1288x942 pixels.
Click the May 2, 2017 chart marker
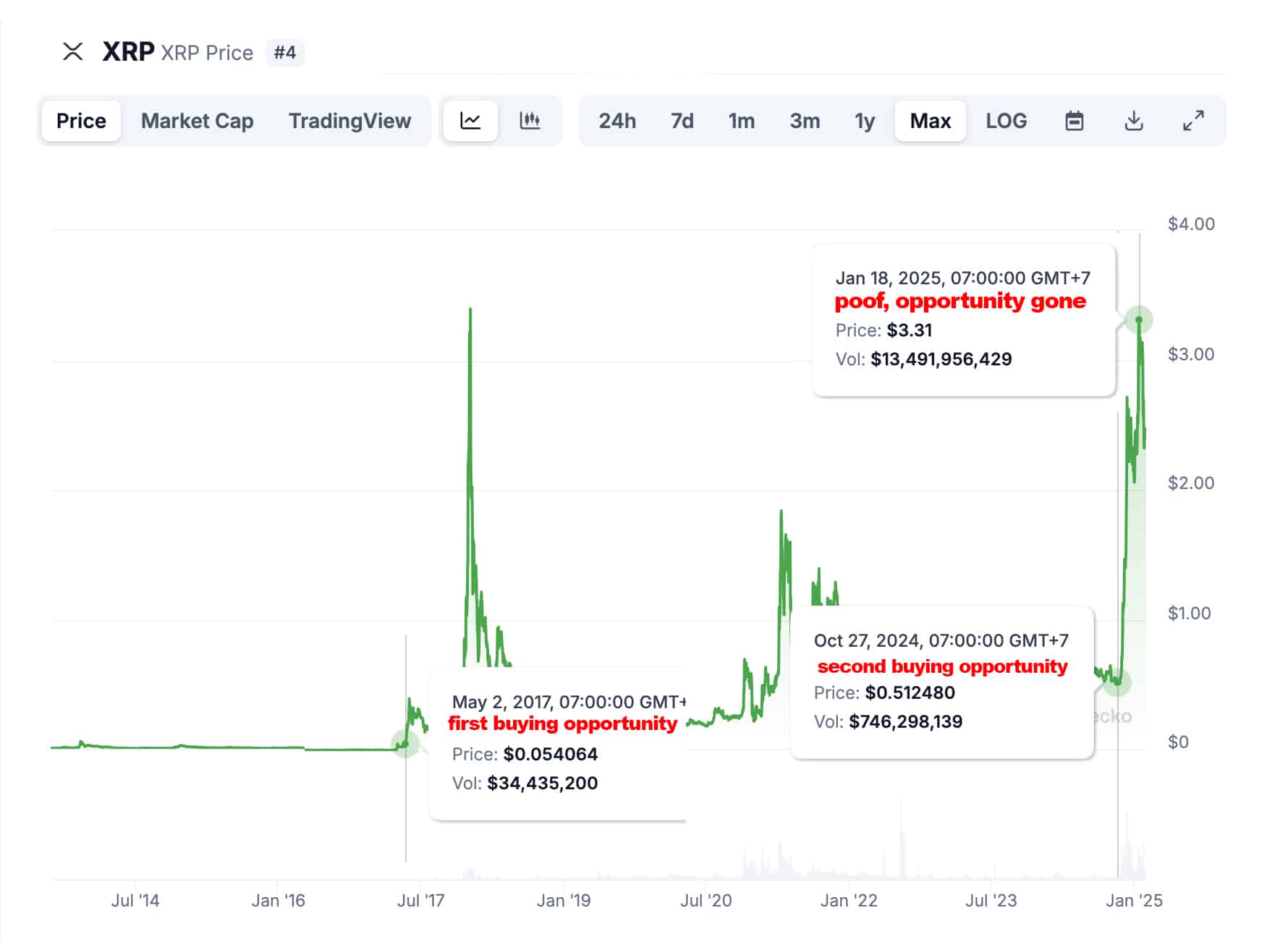tap(405, 744)
